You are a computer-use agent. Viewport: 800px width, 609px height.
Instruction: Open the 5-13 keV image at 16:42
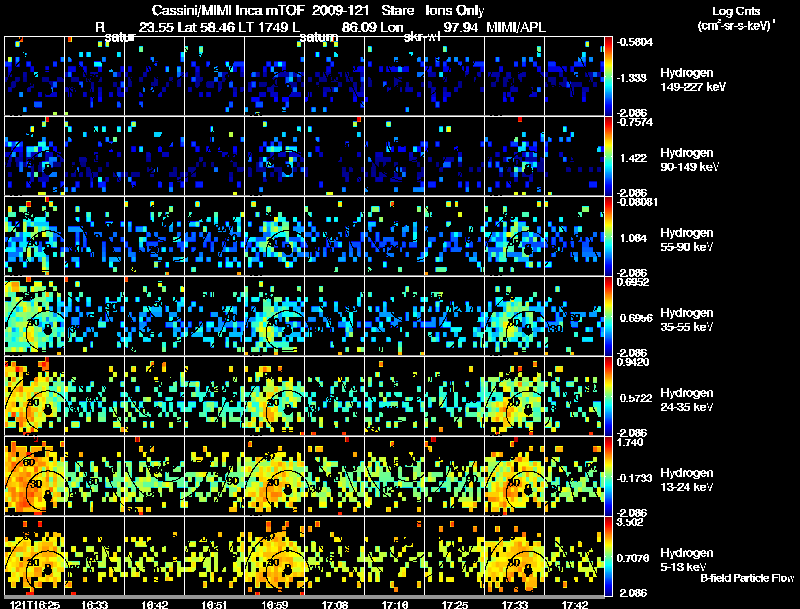[155, 556]
